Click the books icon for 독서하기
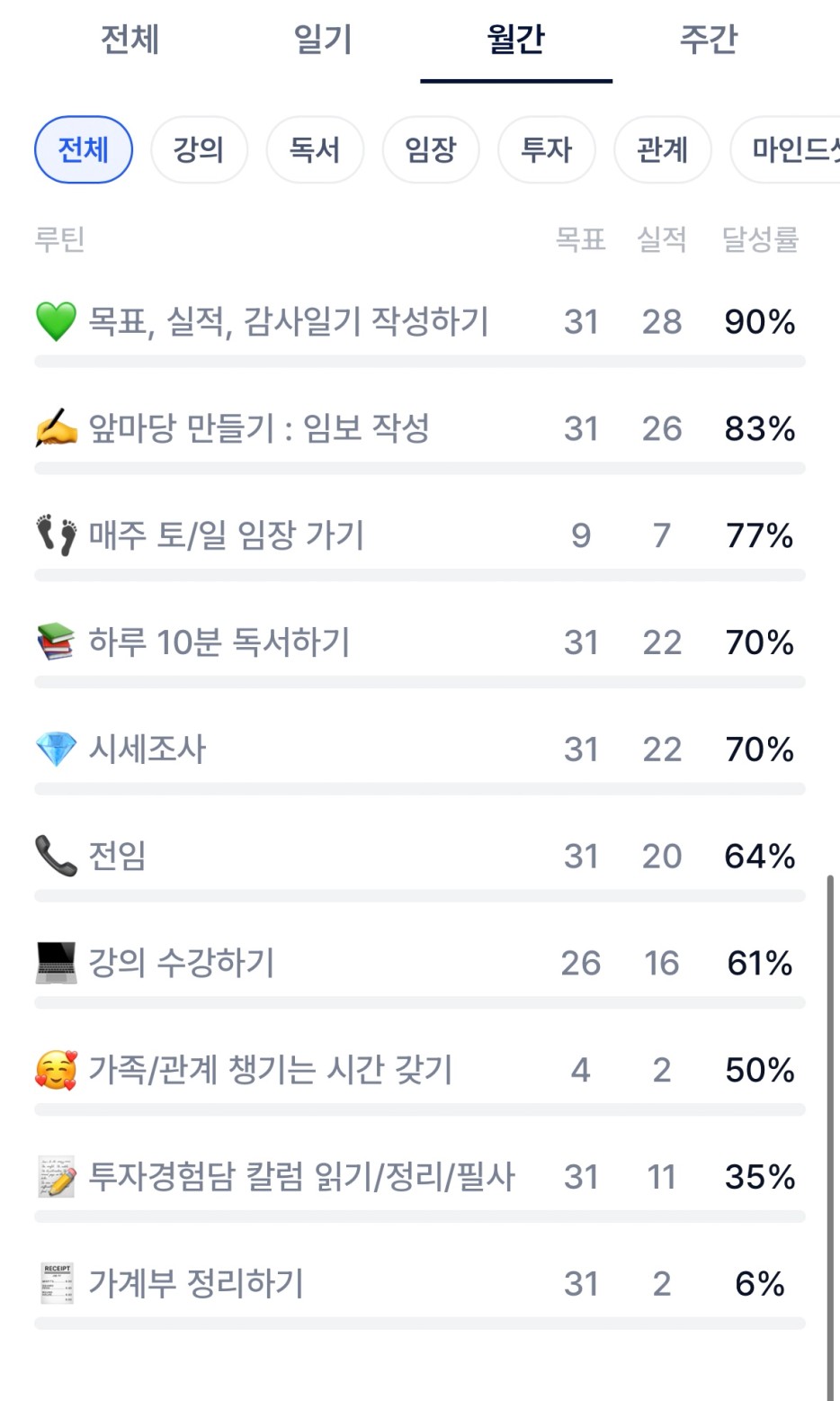840x1401 pixels. coord(56,642)
